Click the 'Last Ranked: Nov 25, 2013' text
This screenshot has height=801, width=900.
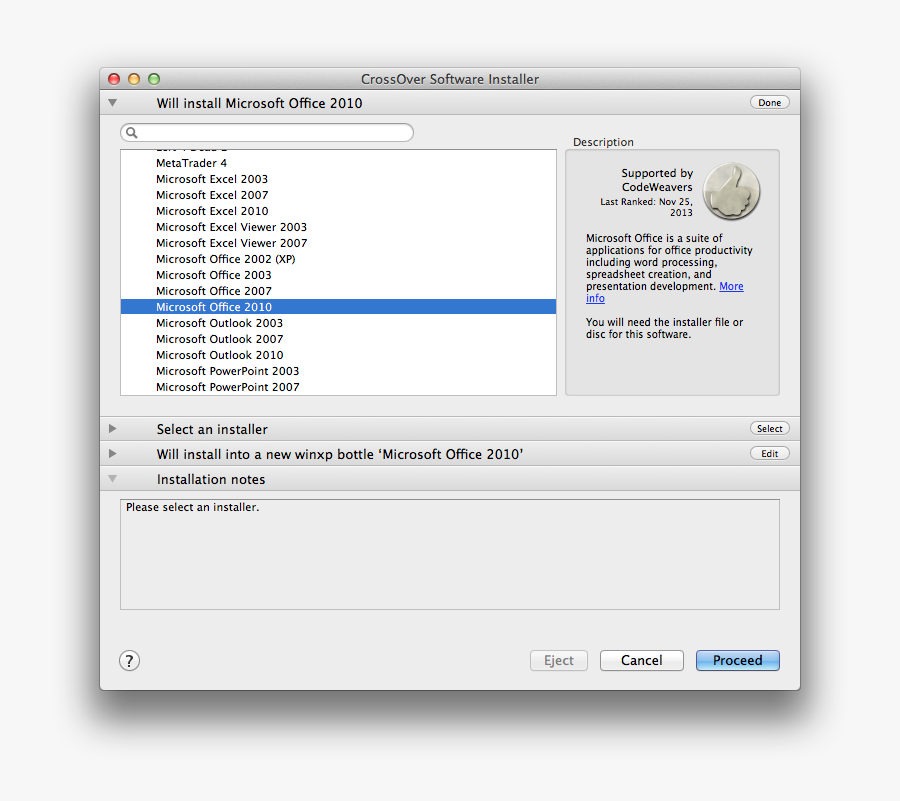pyautogui.click(x=646, y=207)
